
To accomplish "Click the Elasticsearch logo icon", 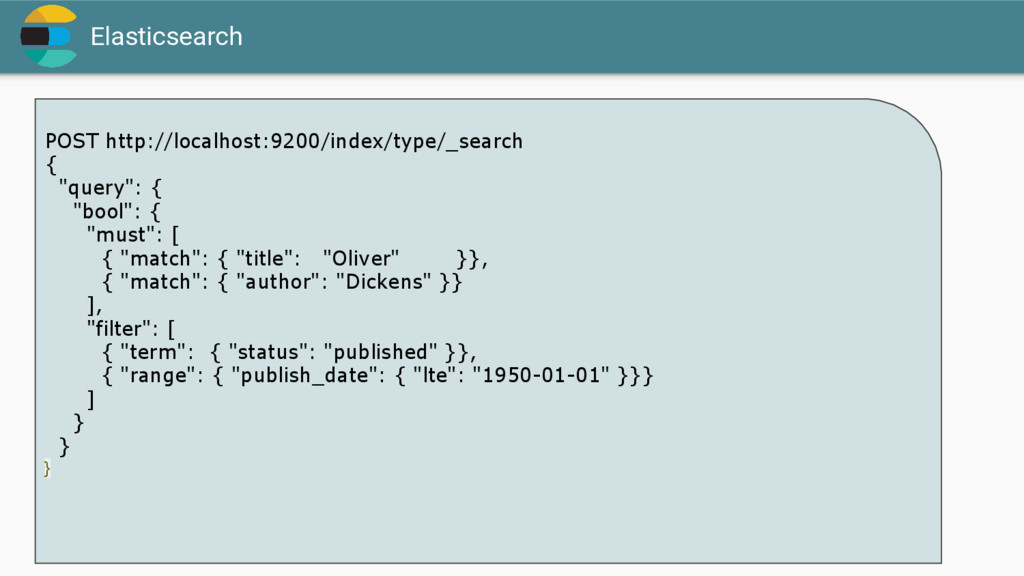I will (49, 36).
